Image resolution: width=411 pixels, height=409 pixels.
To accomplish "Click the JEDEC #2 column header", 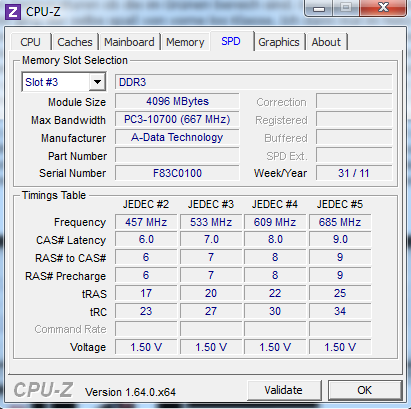I will tap(146, 204).
